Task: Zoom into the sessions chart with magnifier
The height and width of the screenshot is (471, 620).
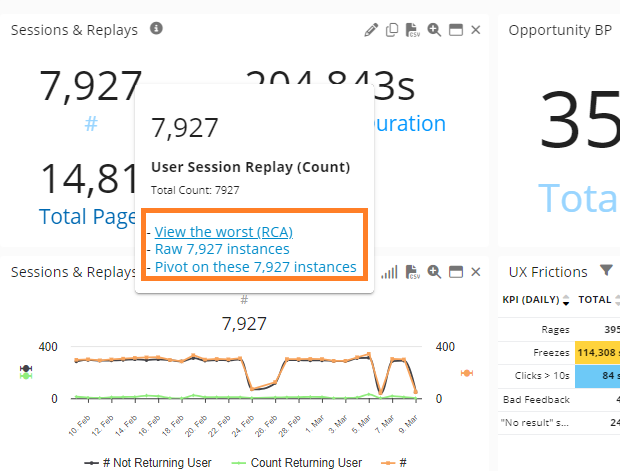Action: (434, 272)
